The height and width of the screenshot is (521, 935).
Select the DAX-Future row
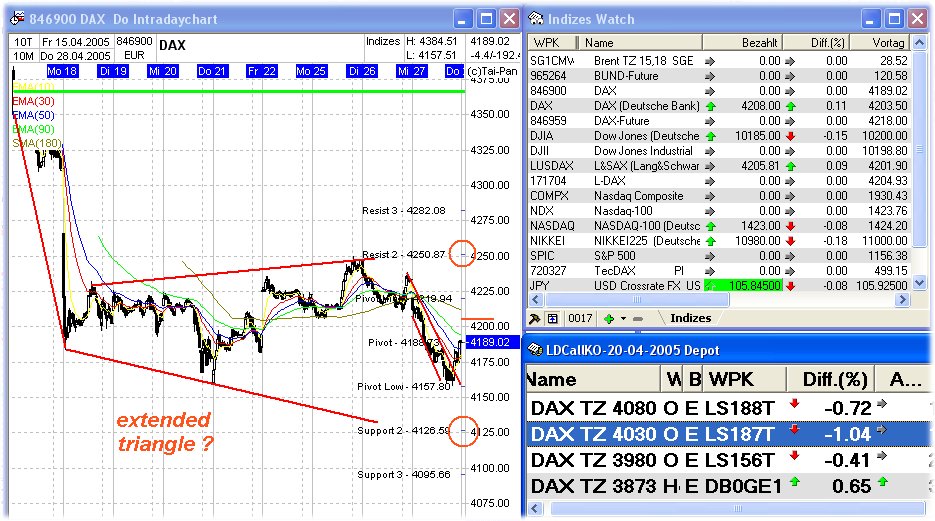pos(719,121)
